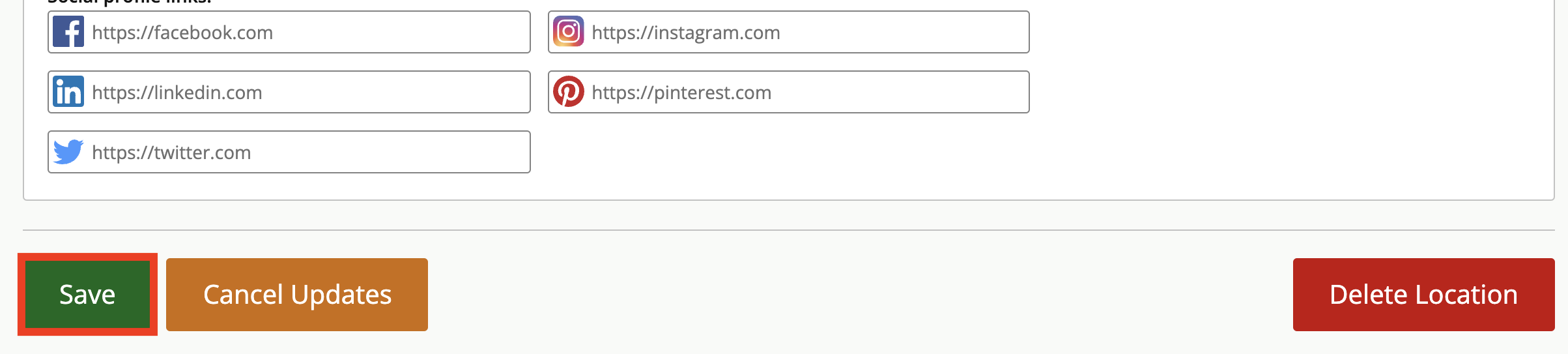The height and width of the screenshot is (354, 1568).
Task: Focus the Instagram profile URL field
Action: [x=789, y=32]
